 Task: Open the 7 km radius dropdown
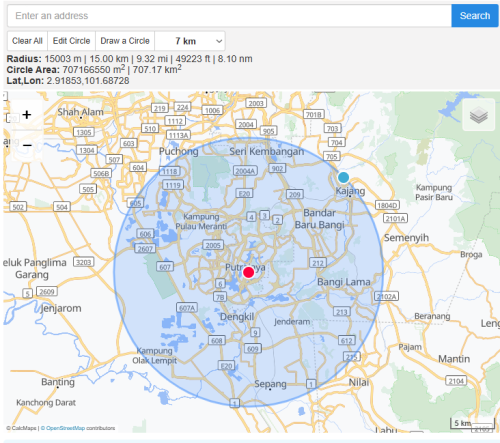point(190,41)
